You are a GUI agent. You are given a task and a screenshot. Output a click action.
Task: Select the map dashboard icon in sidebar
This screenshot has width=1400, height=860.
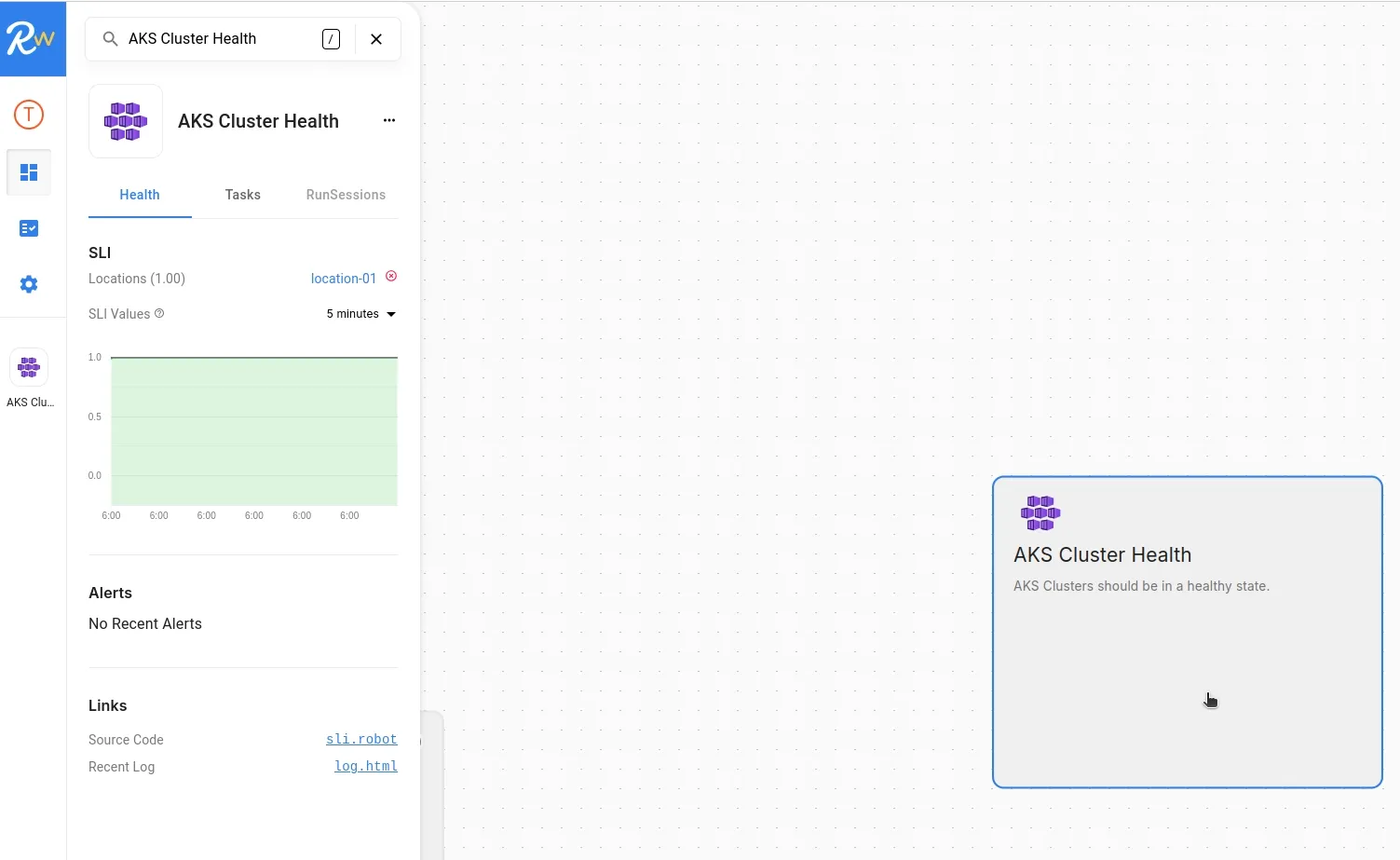coord(28,171)
